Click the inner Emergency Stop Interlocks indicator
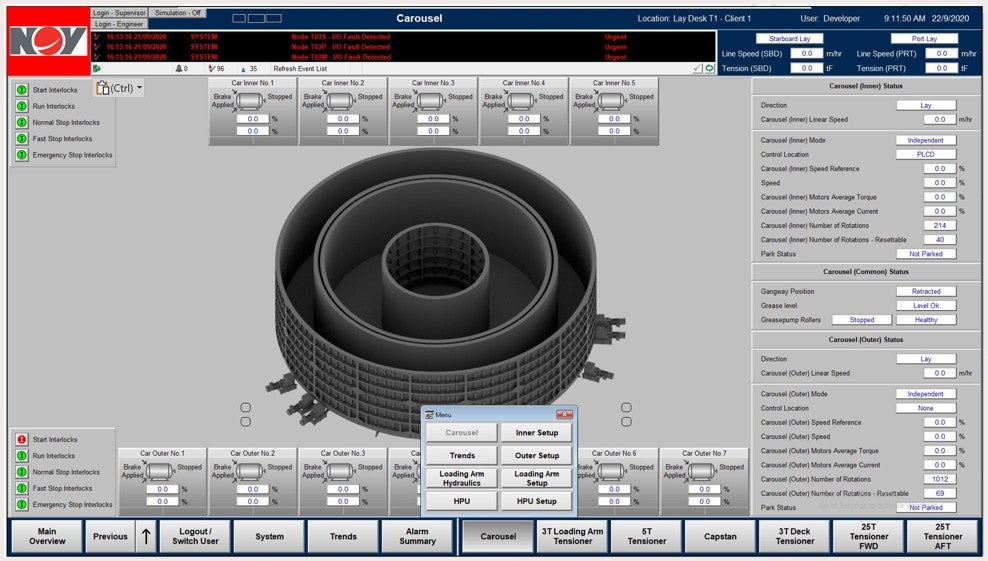This screenshot has height=561, width=988. click(21, 155)
